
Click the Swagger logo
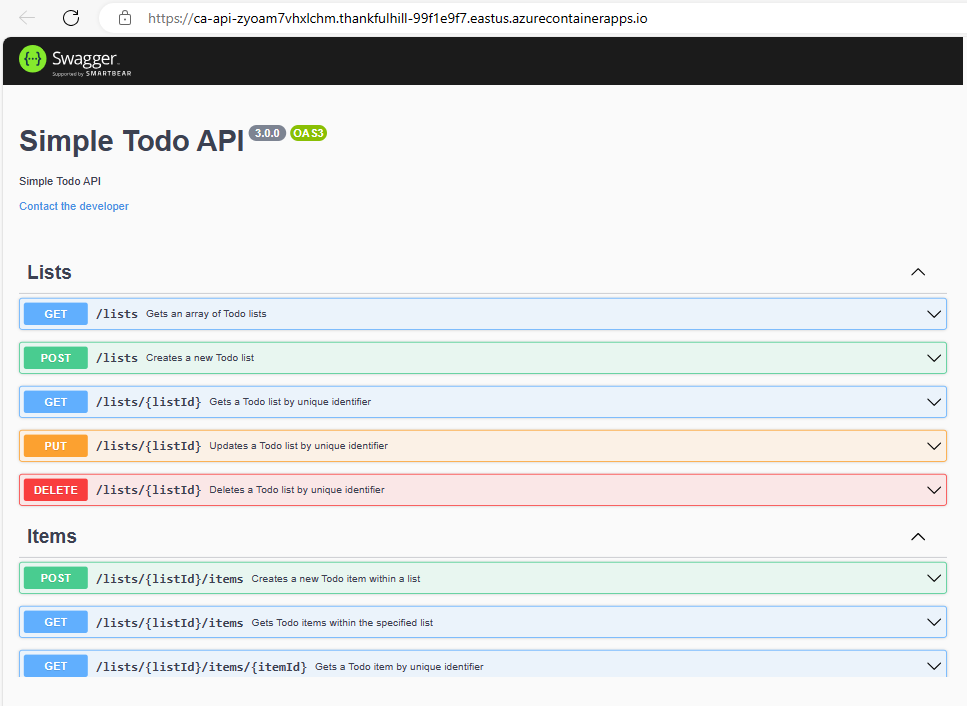(x=75, y=60)
